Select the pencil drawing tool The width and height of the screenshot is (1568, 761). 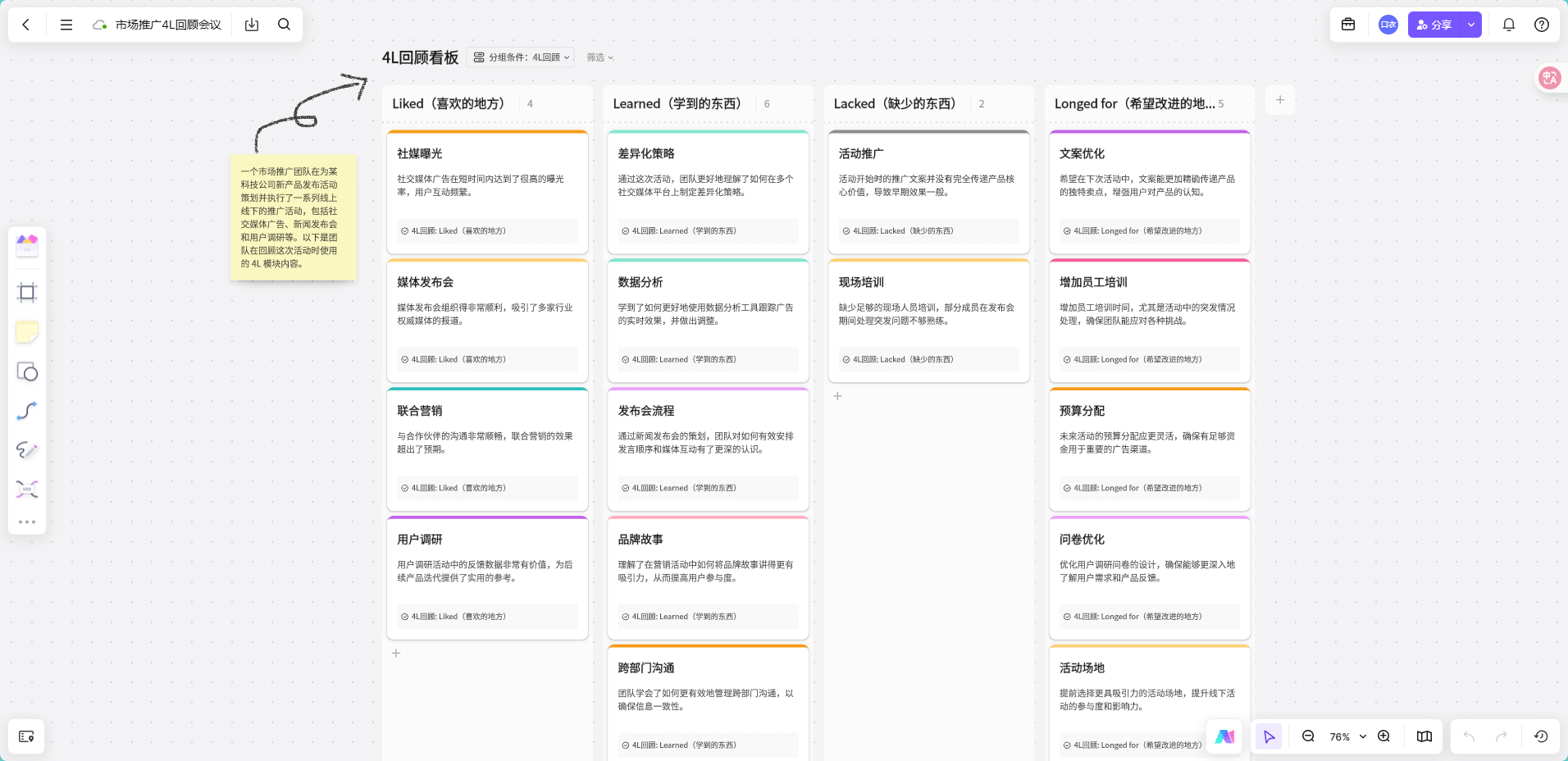pos(27,450)
